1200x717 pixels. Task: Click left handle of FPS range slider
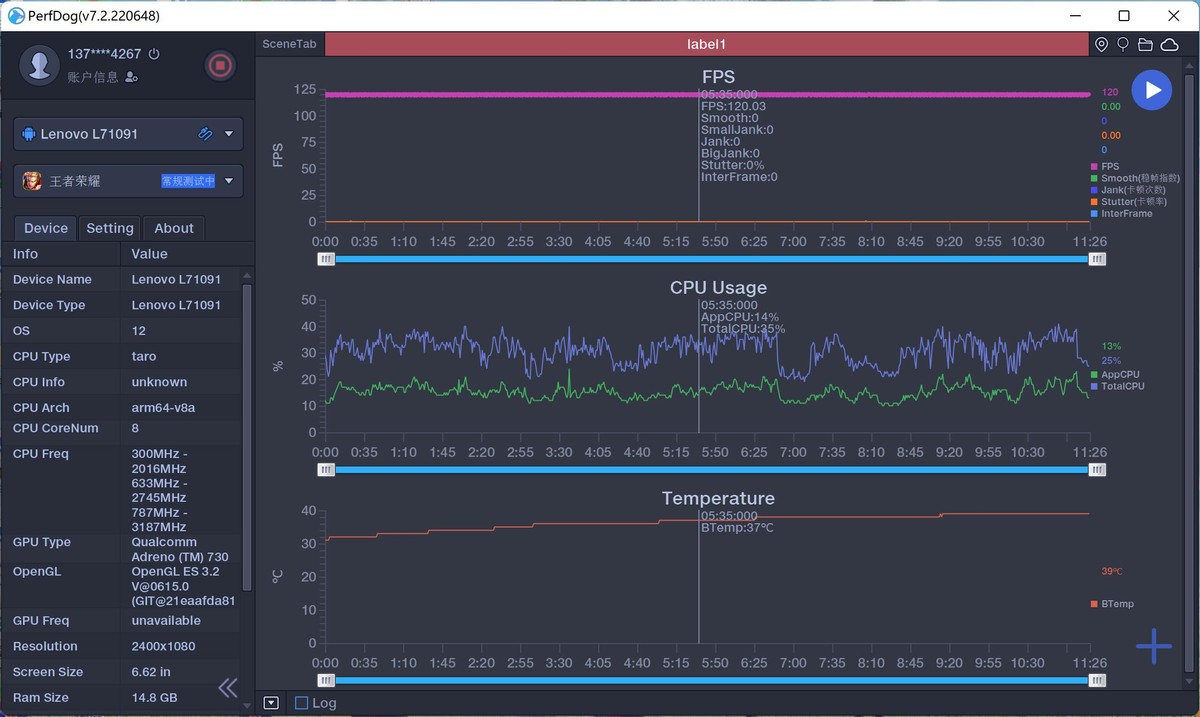[327, 259]
